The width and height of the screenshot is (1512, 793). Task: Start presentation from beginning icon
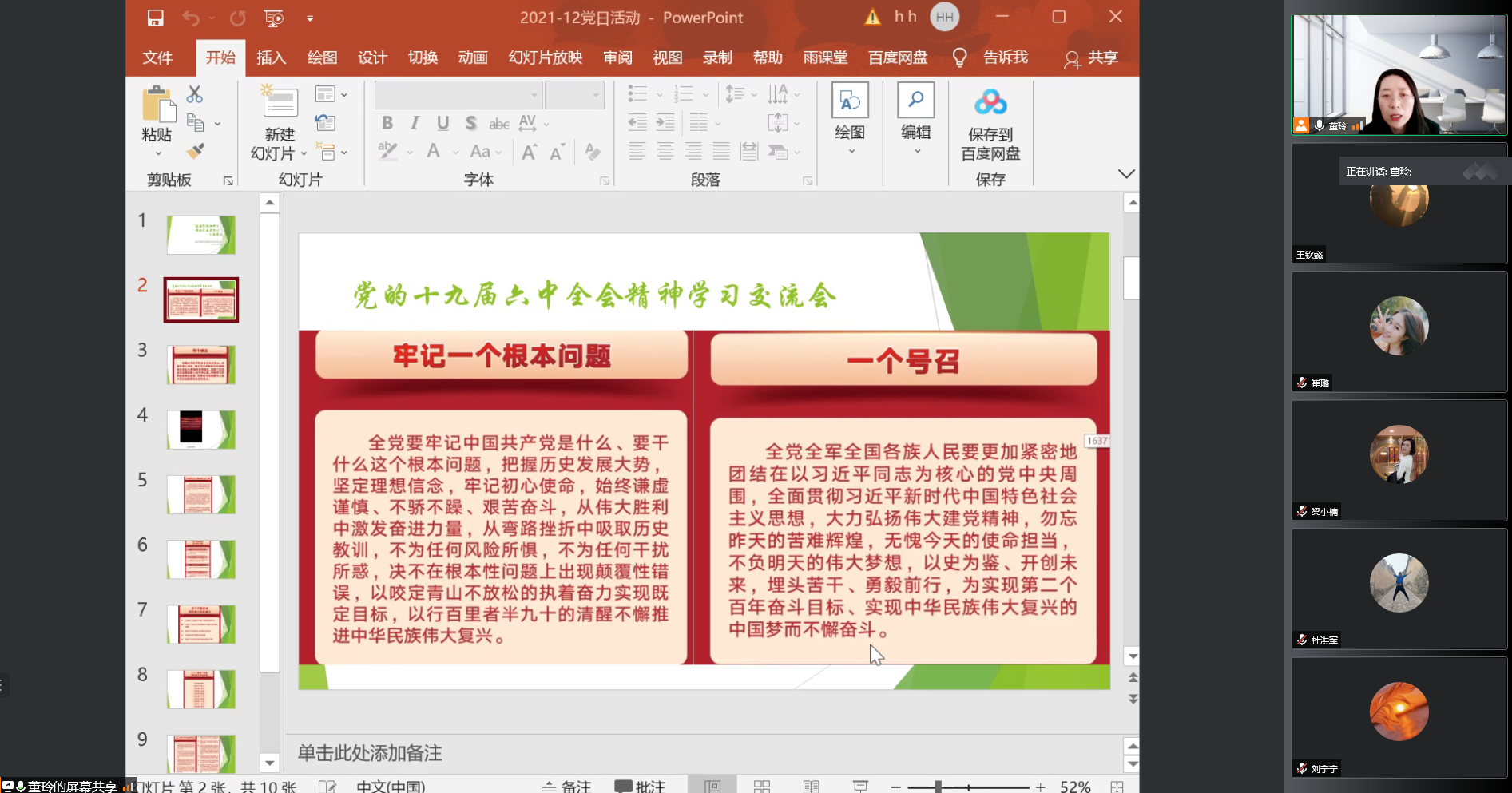[x=273, y=18]
